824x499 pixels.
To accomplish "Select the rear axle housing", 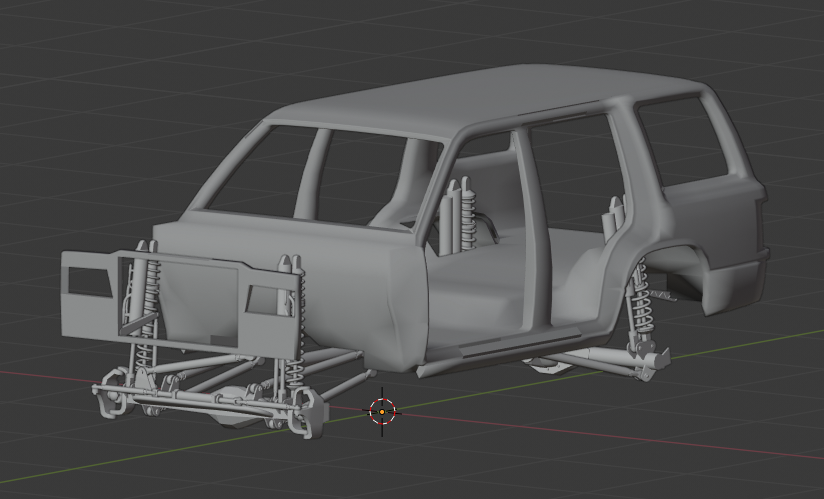I will click(x=599, y=361).
